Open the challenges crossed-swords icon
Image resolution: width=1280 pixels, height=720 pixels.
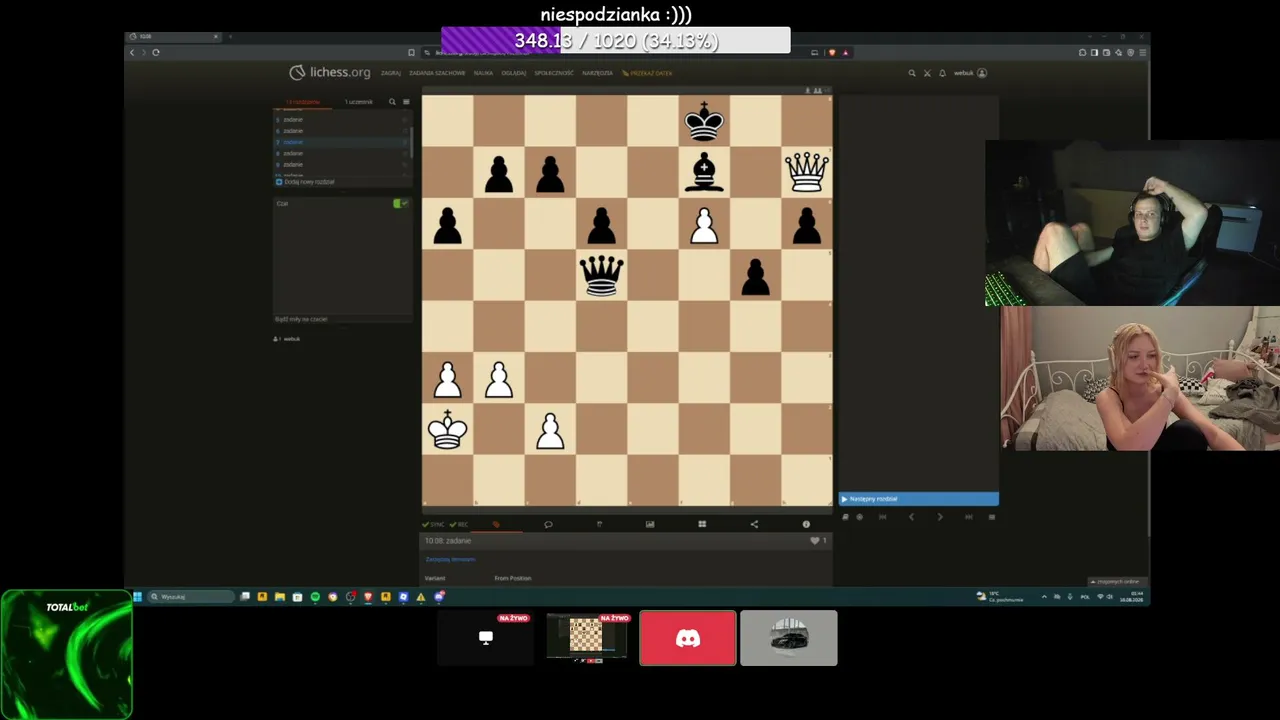click(x=927, y=73)
